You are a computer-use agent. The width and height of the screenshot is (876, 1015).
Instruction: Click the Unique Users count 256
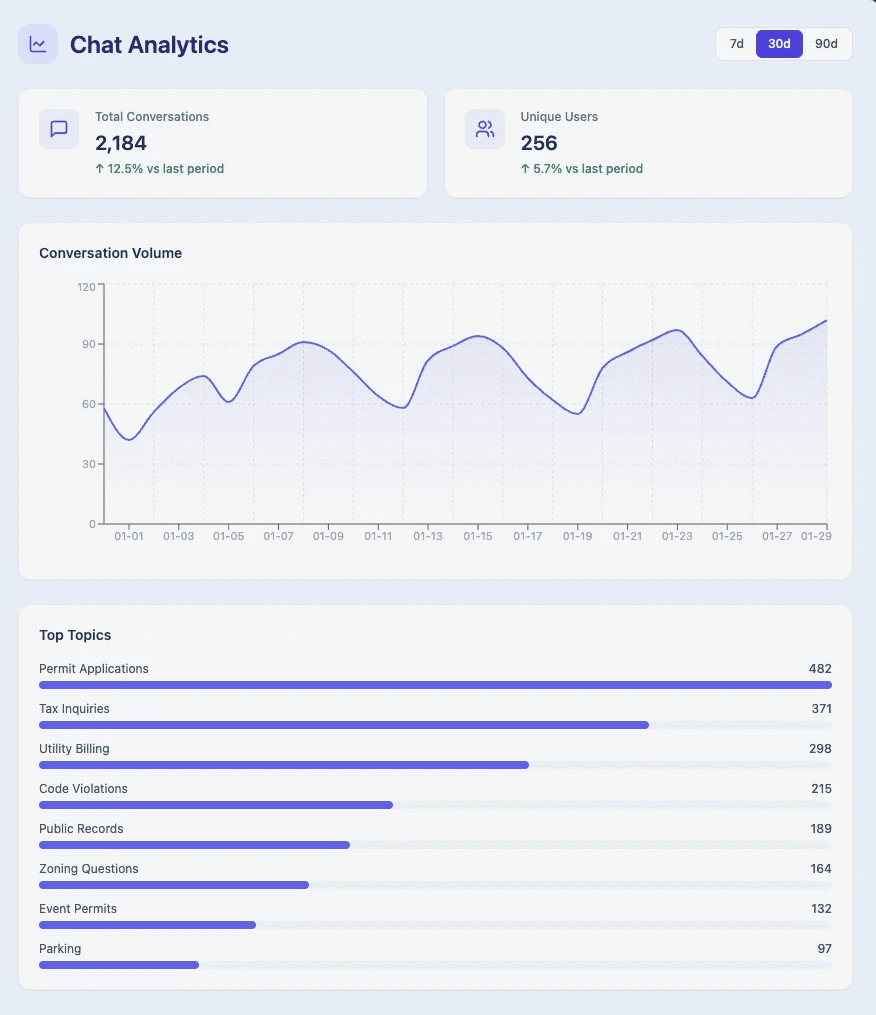pos(540,143)
